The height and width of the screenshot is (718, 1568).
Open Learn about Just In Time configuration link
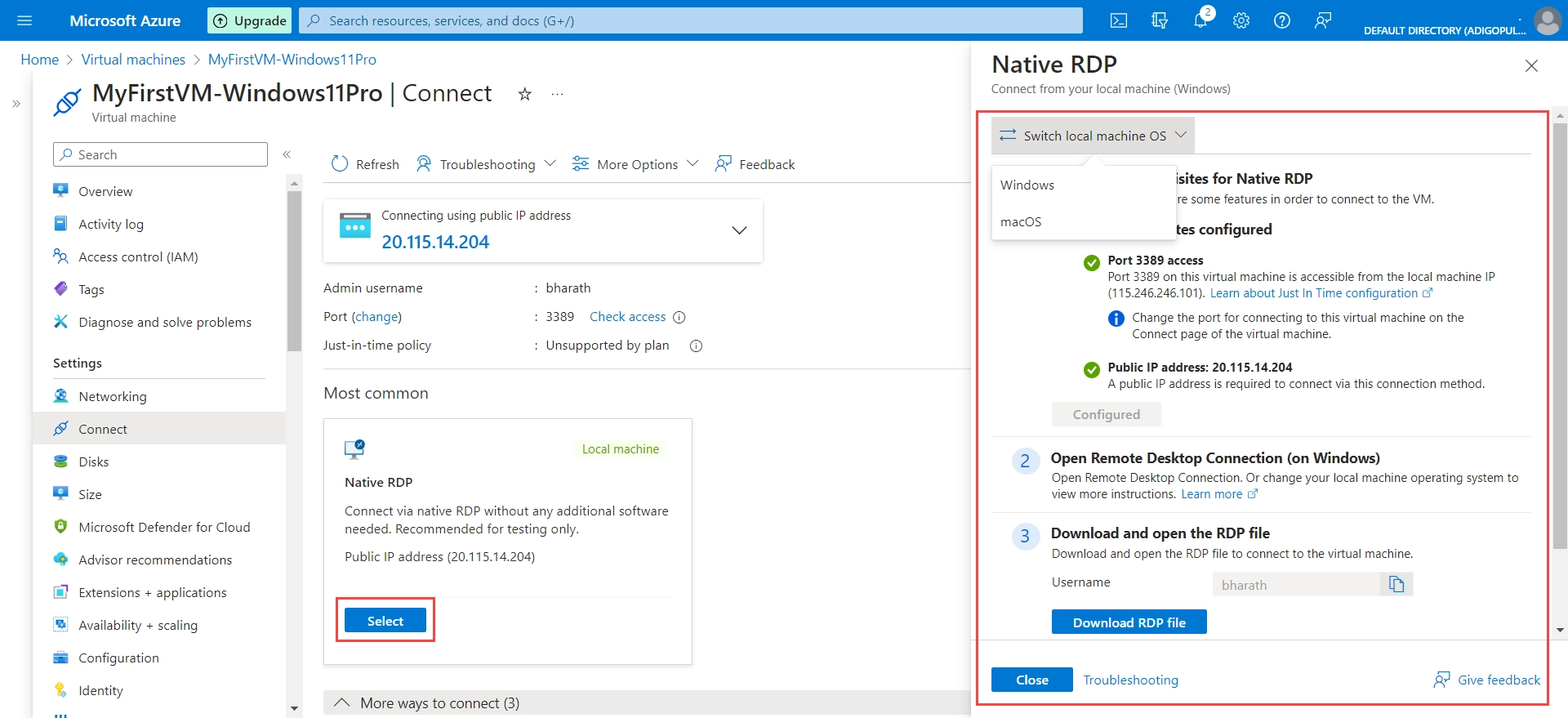[x=1321, y=293]
